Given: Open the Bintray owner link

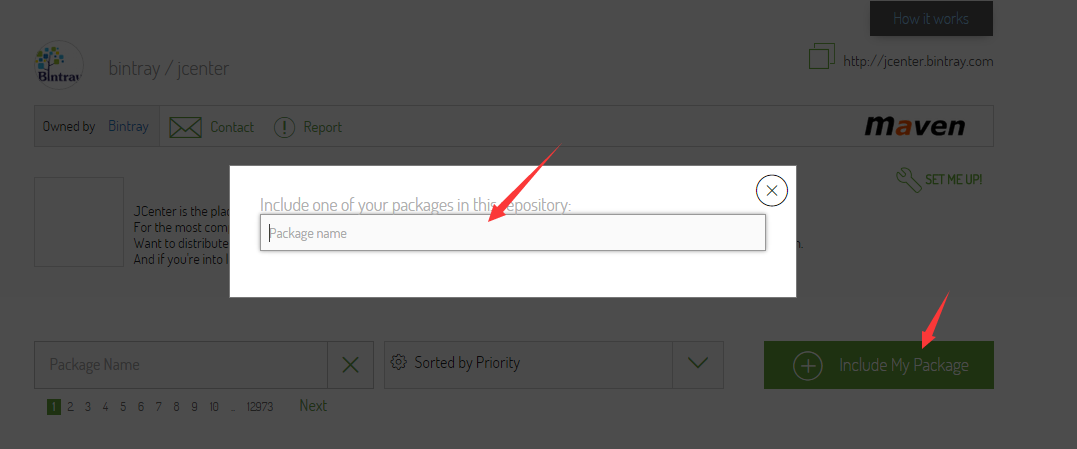Looking at the screenshot, I should tap(128, 126).
